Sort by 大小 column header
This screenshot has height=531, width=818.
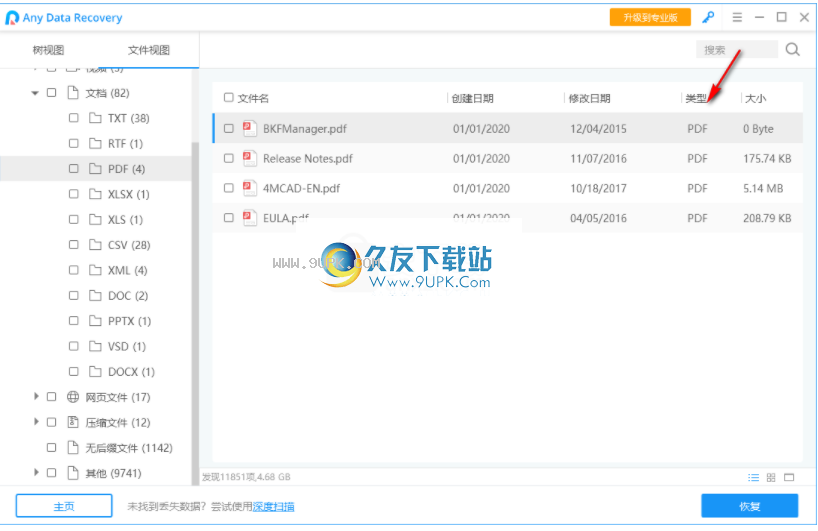pos(755,98)
